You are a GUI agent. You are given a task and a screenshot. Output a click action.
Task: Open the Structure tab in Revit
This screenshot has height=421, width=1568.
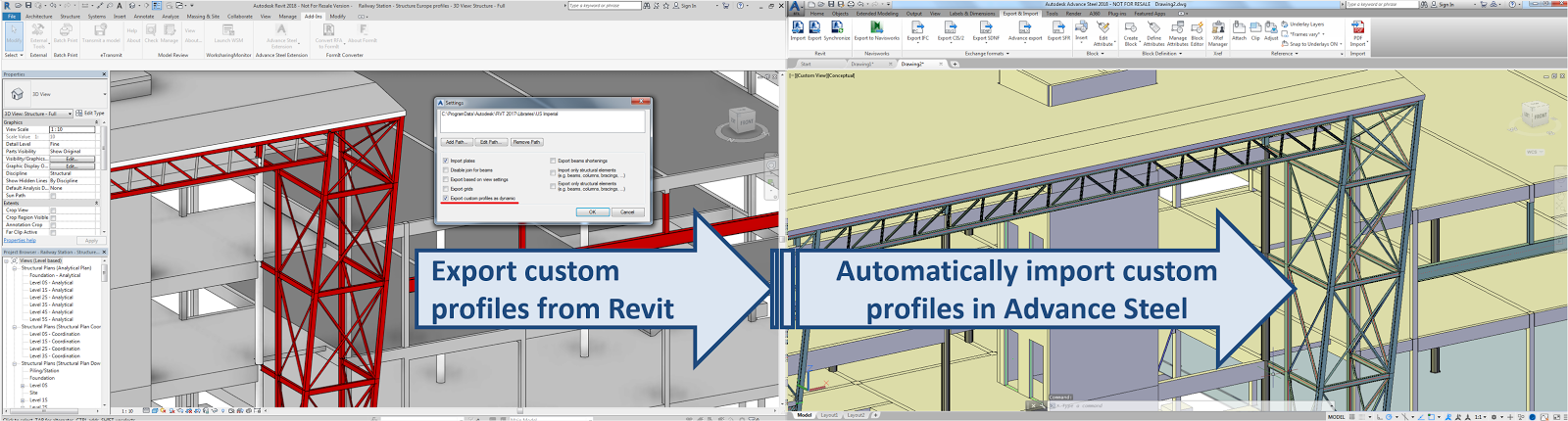[x=71, y=16]
